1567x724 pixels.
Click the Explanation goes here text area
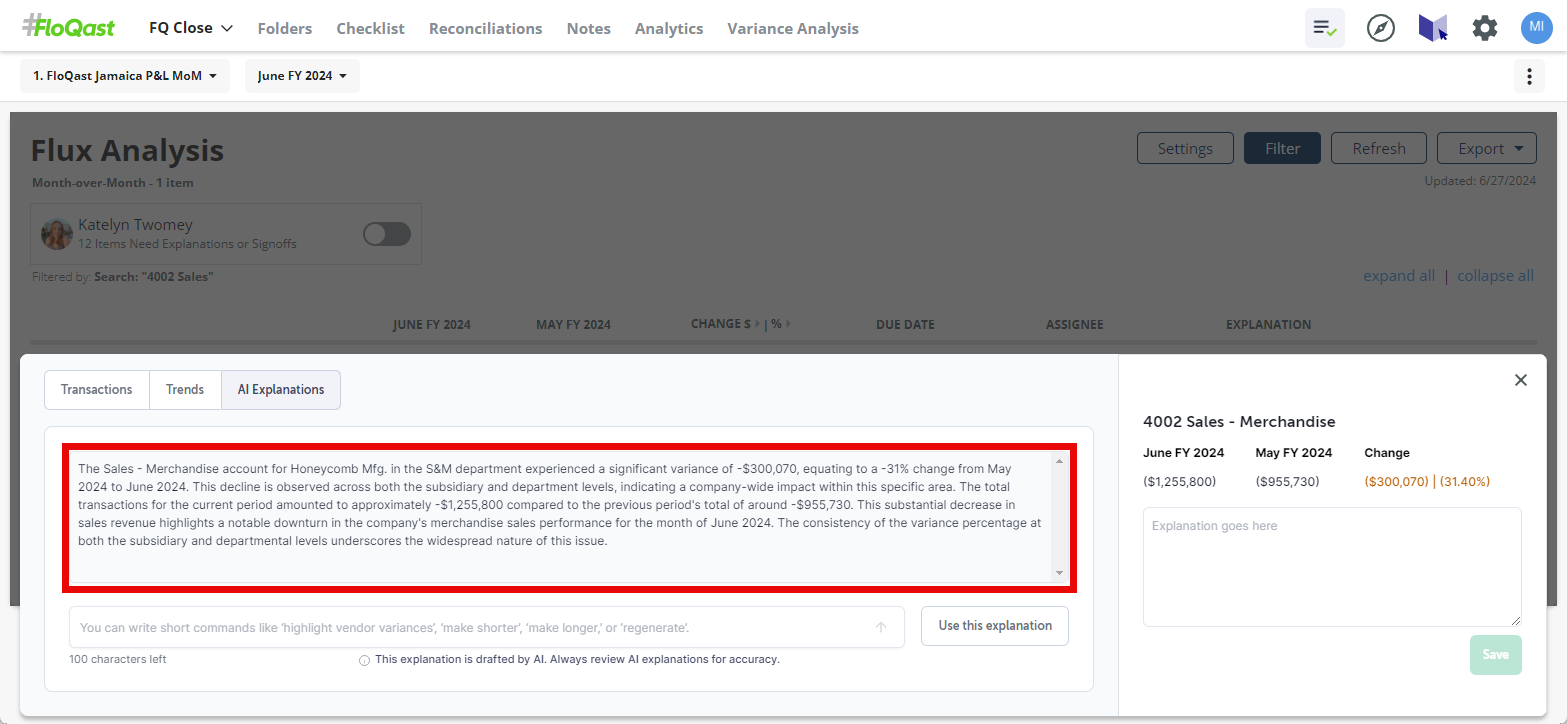click(x=1331, y=566)
